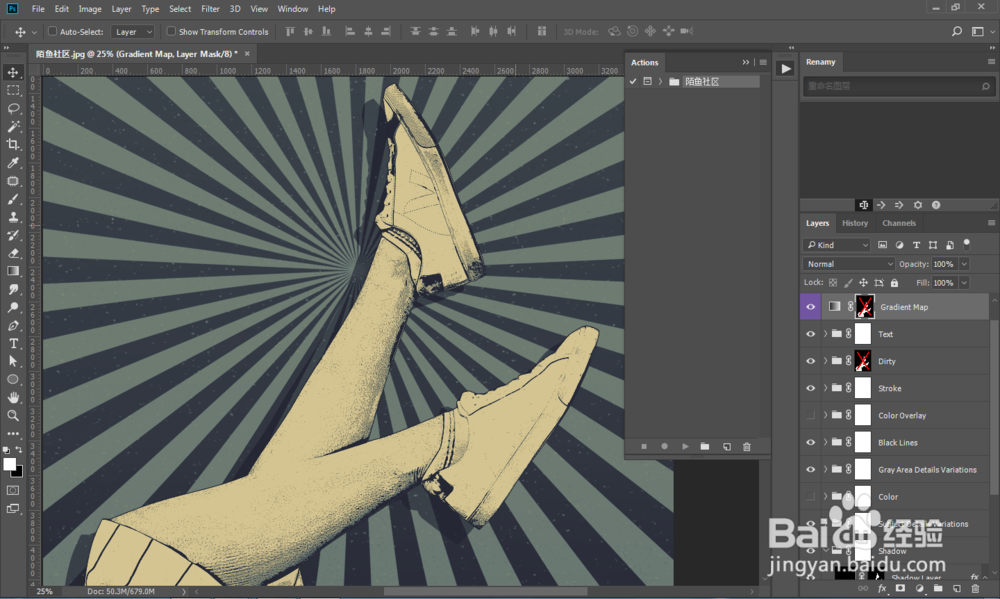Select the Magic Wand tool
Viewport: 1000px width, 599px height.
(x=13, y=126)
